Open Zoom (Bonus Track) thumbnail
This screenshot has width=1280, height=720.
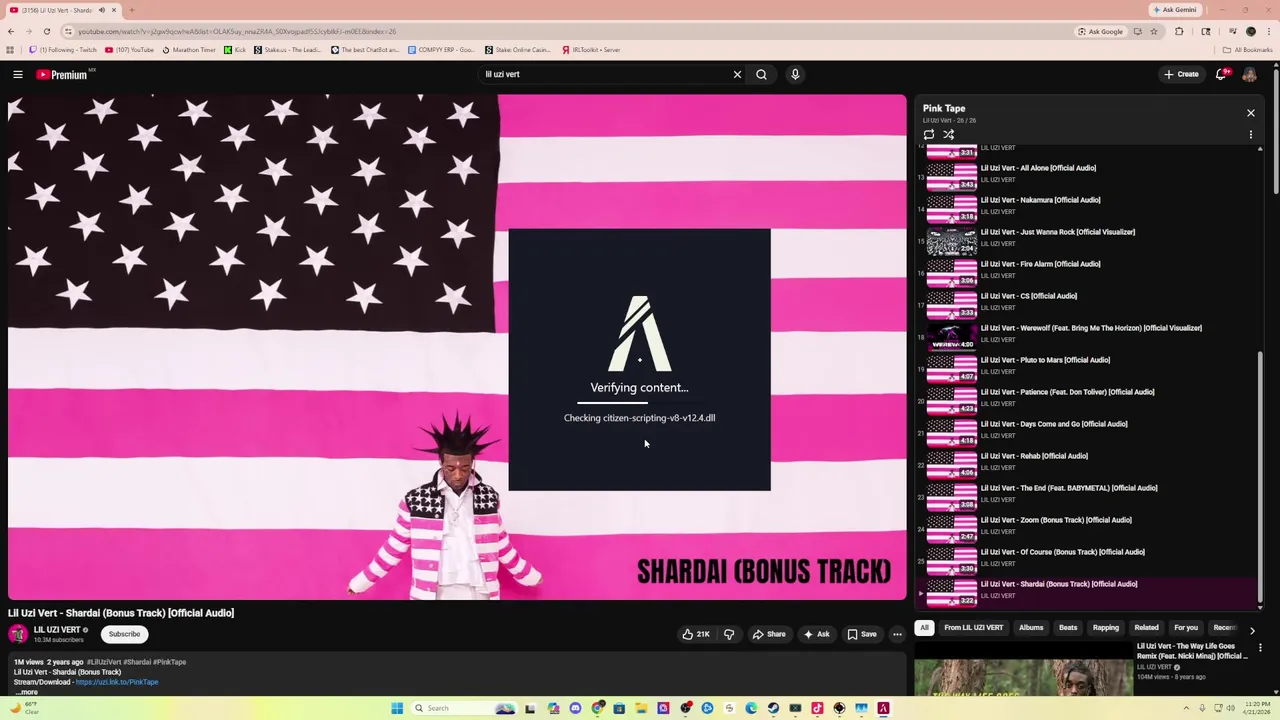click(952, 528)
